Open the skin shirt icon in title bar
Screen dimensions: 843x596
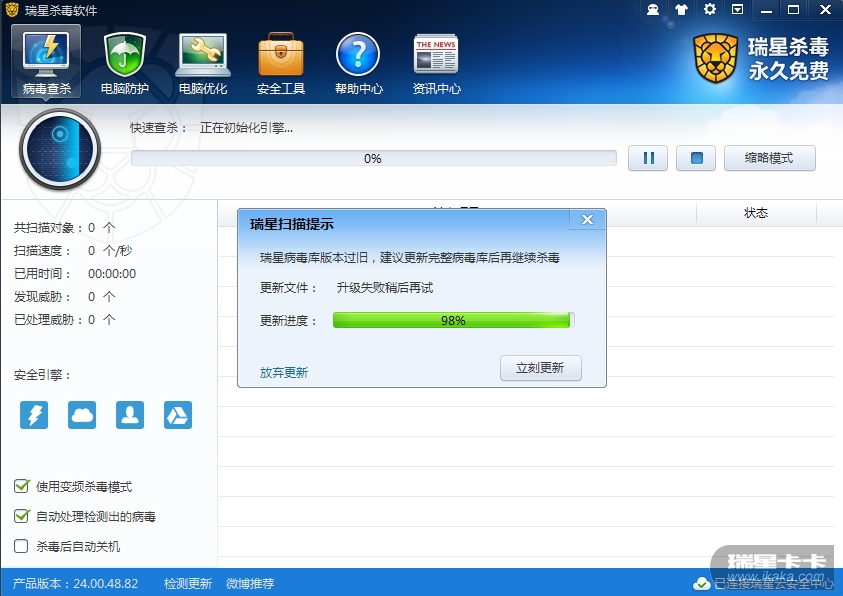[x=681, y=9]
